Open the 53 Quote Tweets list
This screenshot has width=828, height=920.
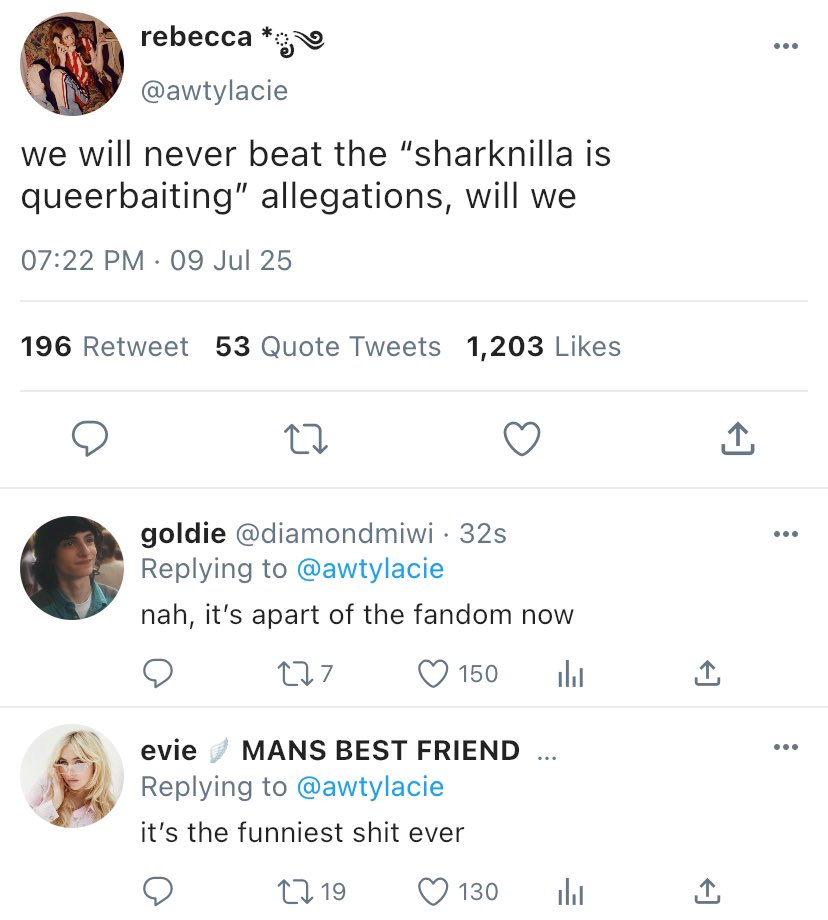coord(328,346)
